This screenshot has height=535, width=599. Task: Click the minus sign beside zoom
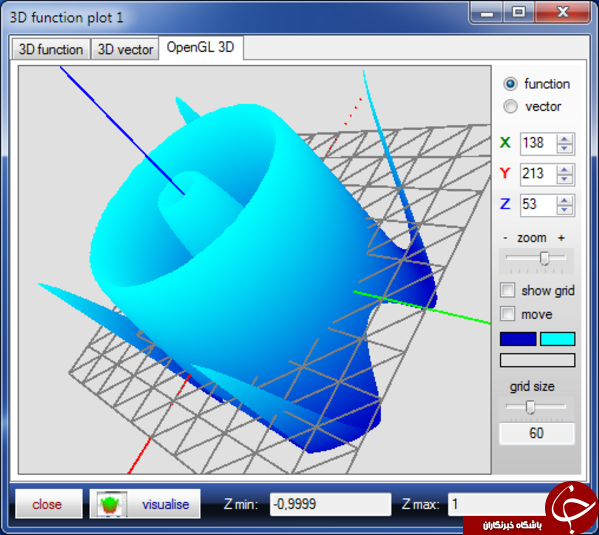click(x=505, y=238)
